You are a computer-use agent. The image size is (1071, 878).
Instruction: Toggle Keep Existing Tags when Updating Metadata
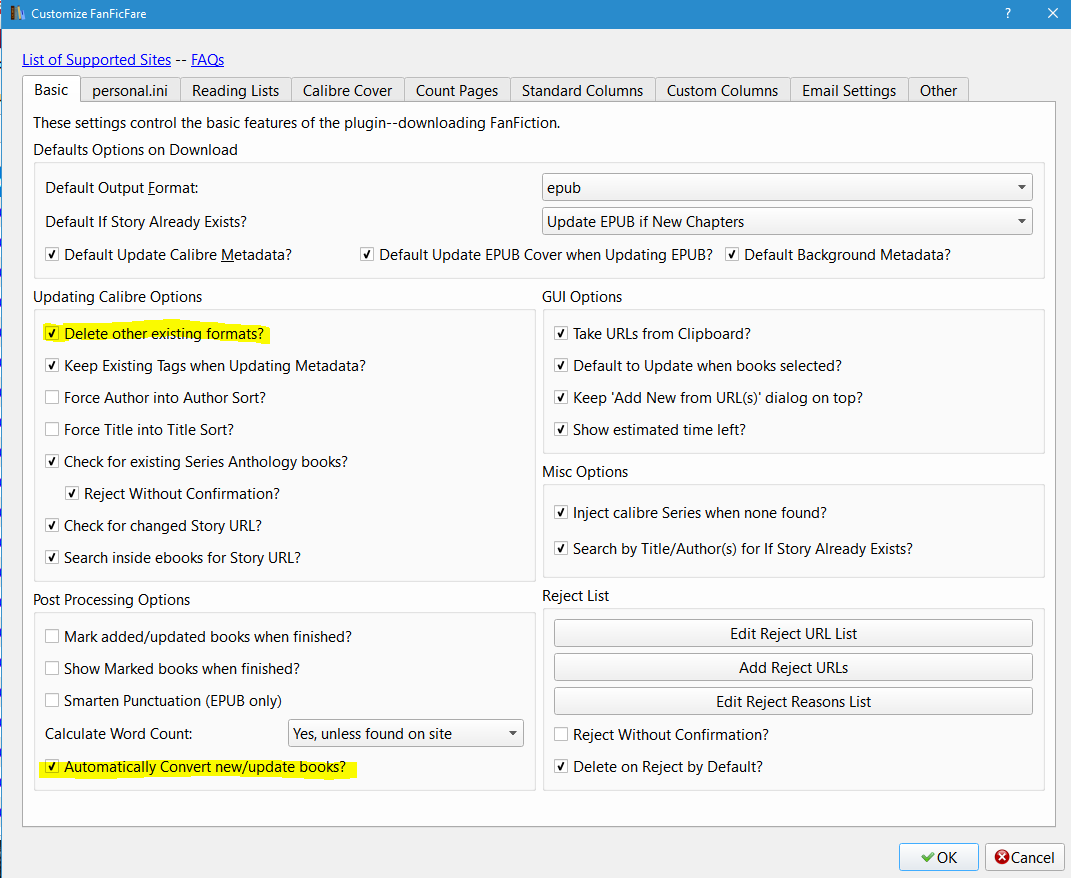[x=52, y=365]
